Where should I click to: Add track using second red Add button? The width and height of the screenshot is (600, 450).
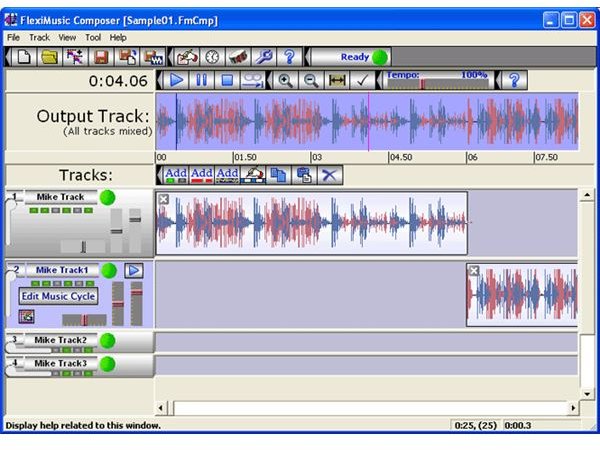tap(202, 175)
